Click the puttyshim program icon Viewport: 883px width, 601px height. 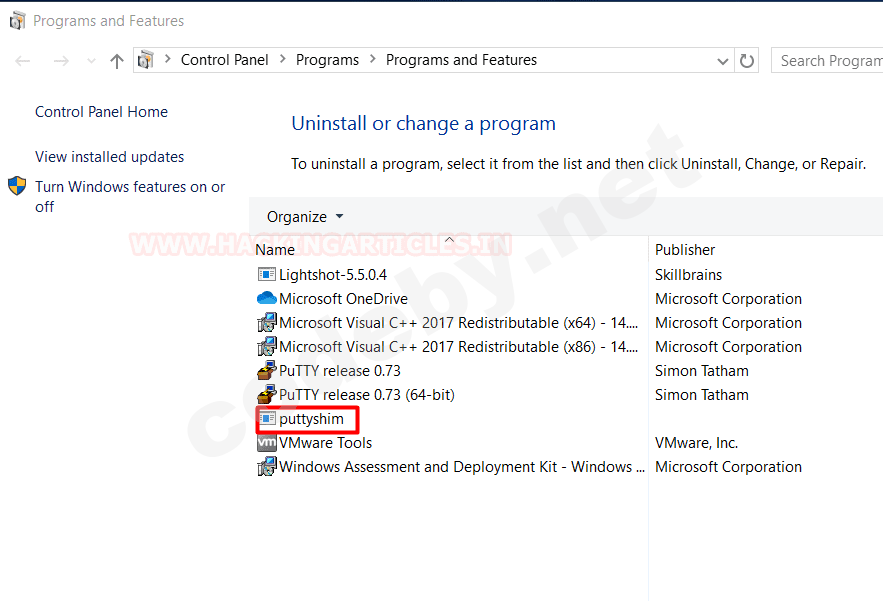click(267, 419)
